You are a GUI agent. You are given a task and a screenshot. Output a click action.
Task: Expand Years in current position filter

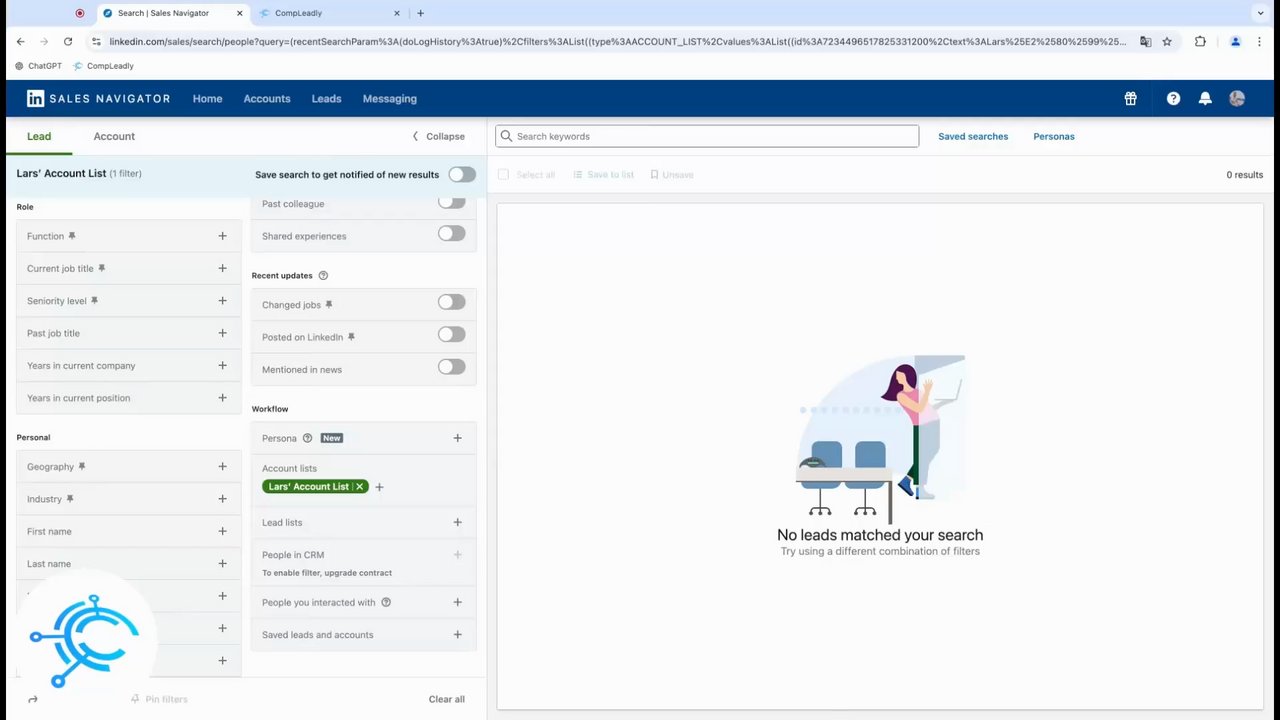pyautogui.click(x=222, y=398)
